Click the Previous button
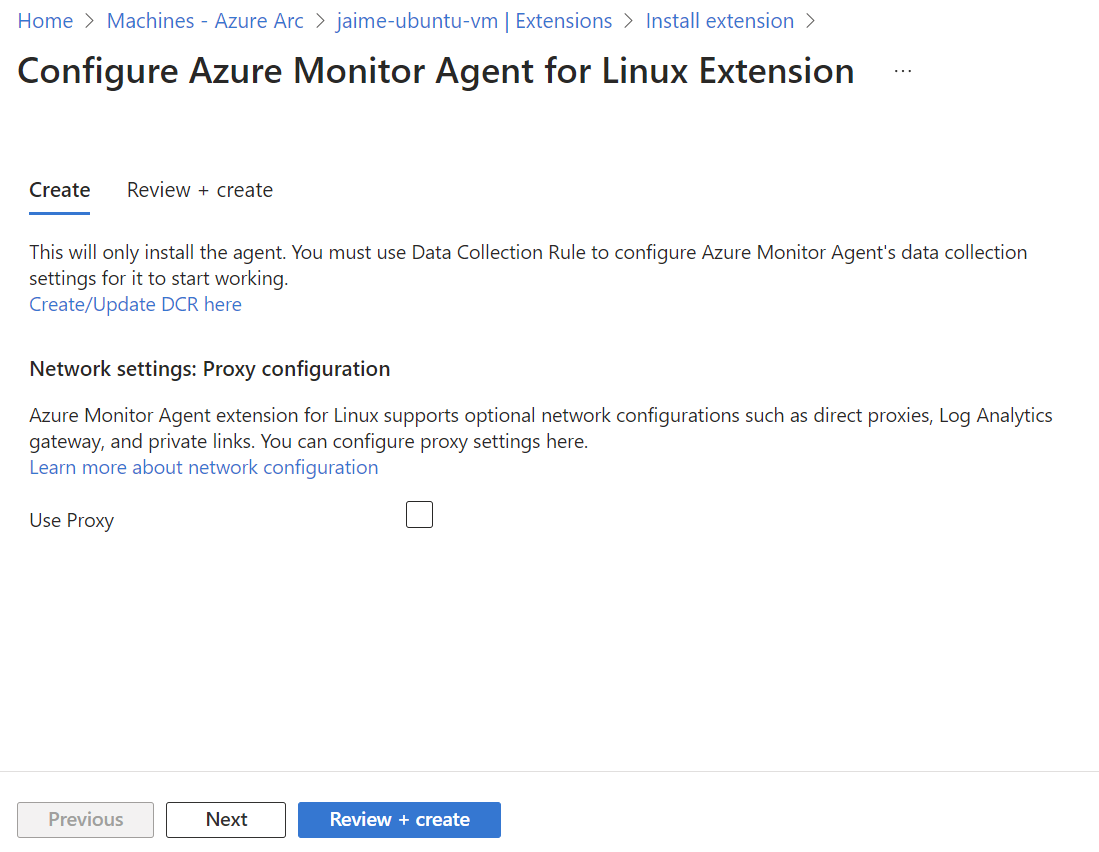This screenshot has height=852, width=1099. [x=85, y=819]
